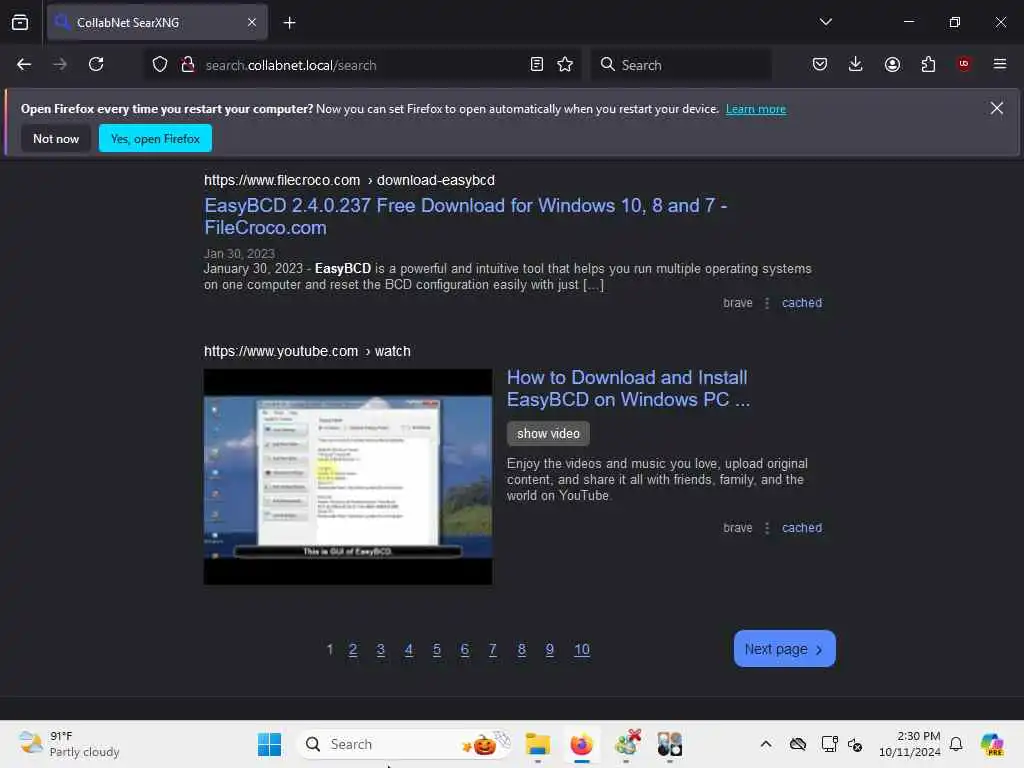
Task: Close the CollabNet SearXNG tab
Action: point(252,22)
